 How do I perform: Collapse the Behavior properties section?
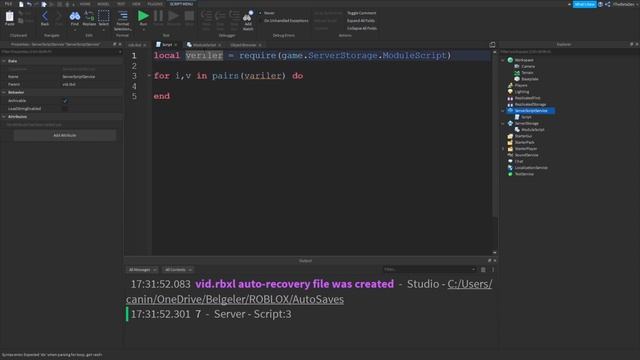(x=4, y=93)
